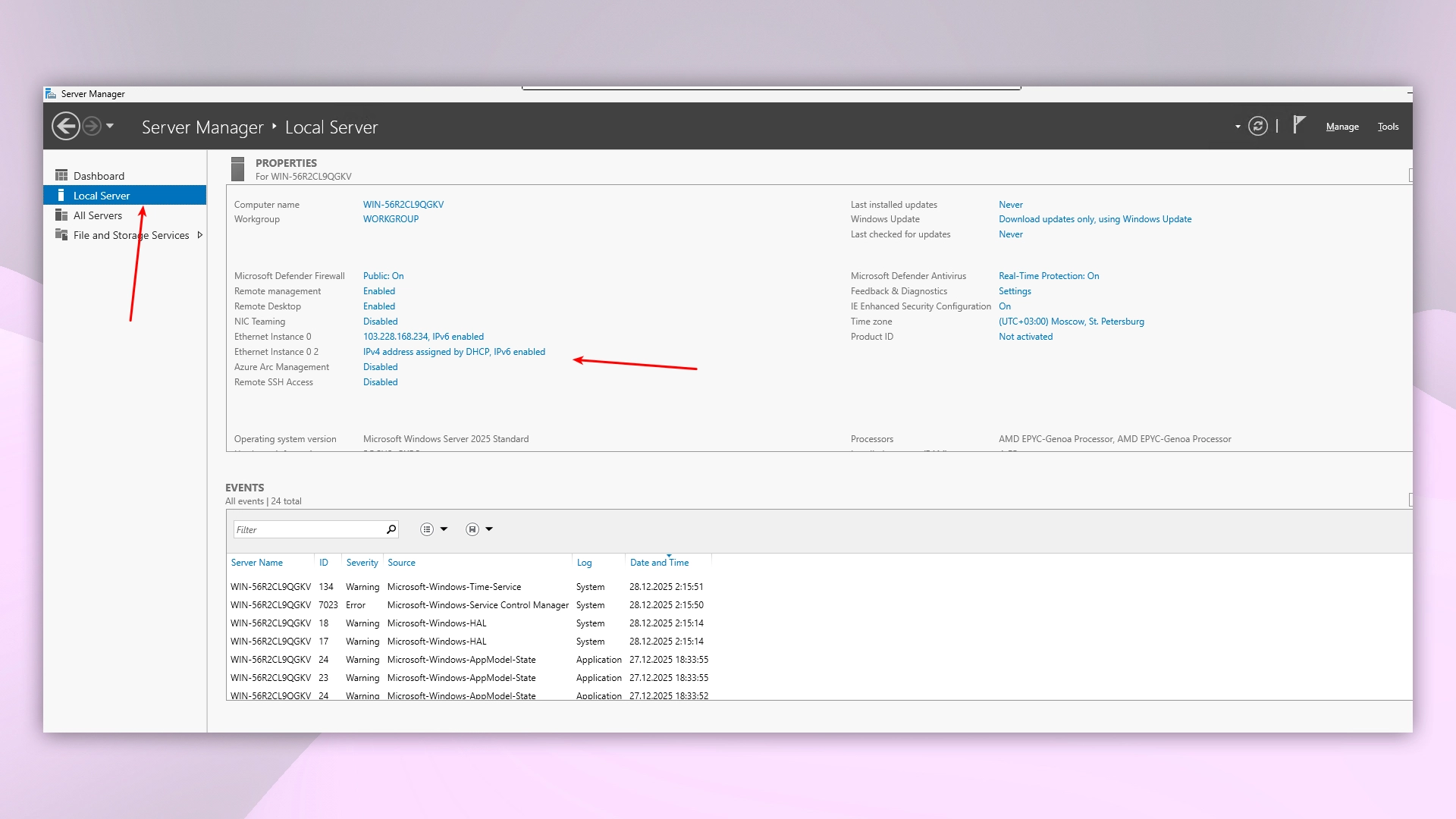Expand File and Storage Services chevron
The width and height of the screenshot is (1456, 819).
click(x=200, y=235)
